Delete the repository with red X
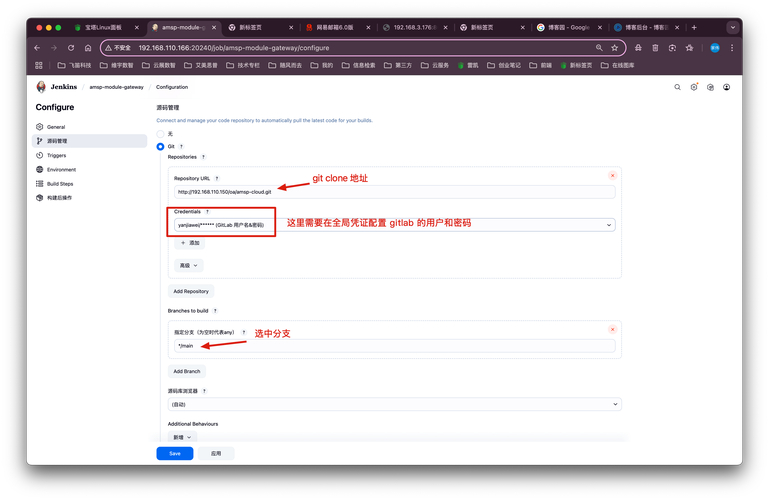Image resolution: width=769 pixels, height=500 pixels. click(613, 175)
